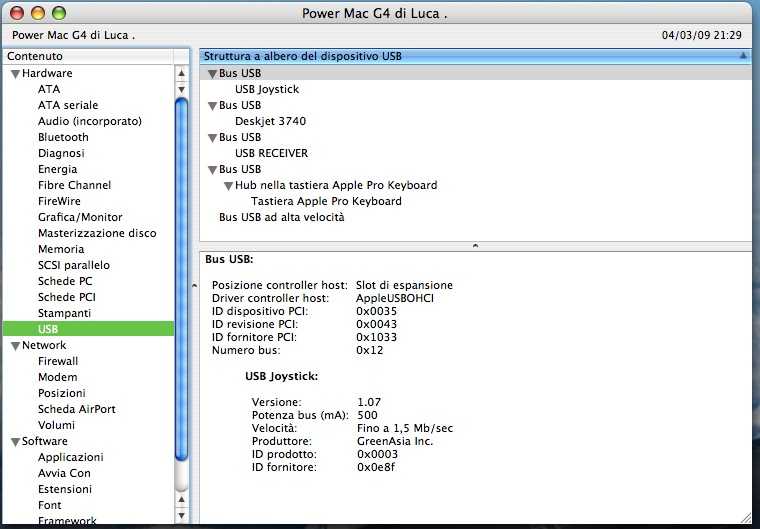
Task: Collapse Hub nella tastiera Apple Pro Keyboard
Action: point(228,186)
